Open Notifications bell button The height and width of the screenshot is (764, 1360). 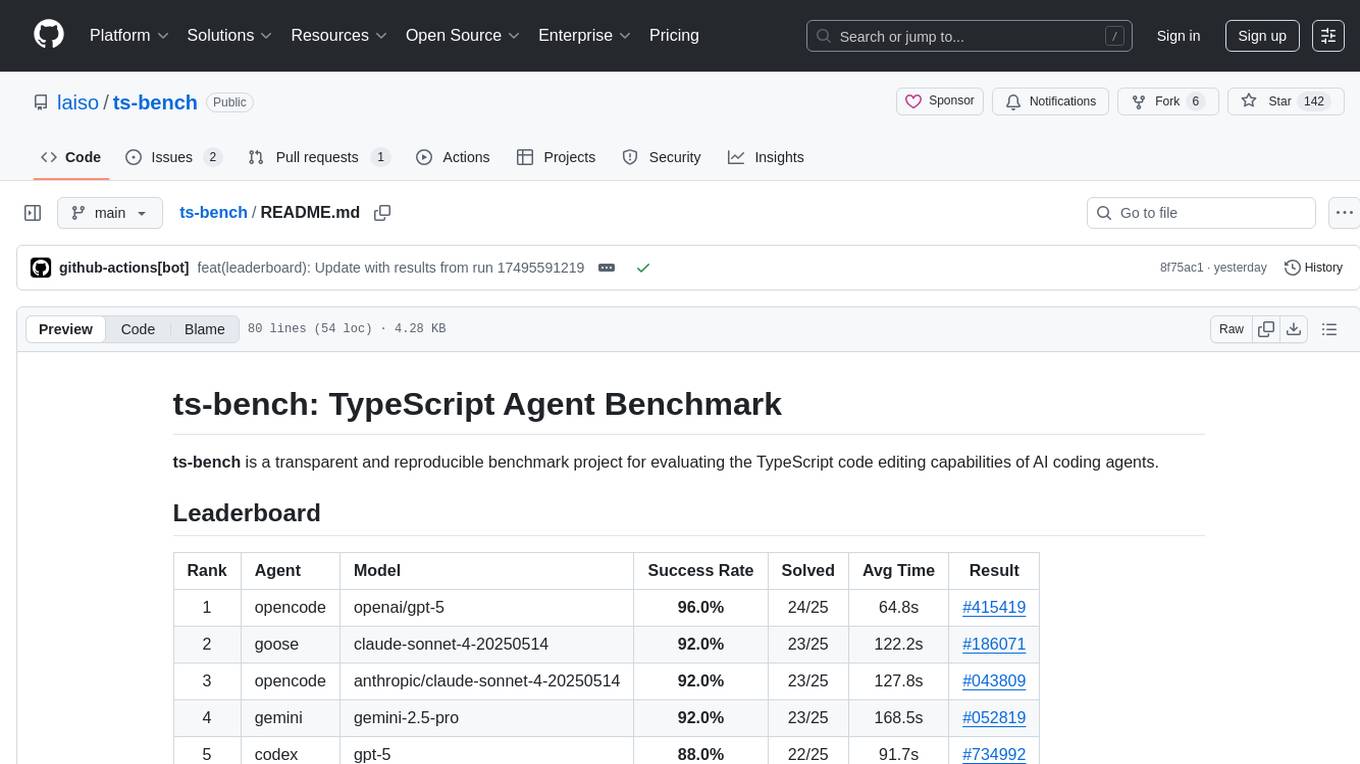(x=1051, y=101)
